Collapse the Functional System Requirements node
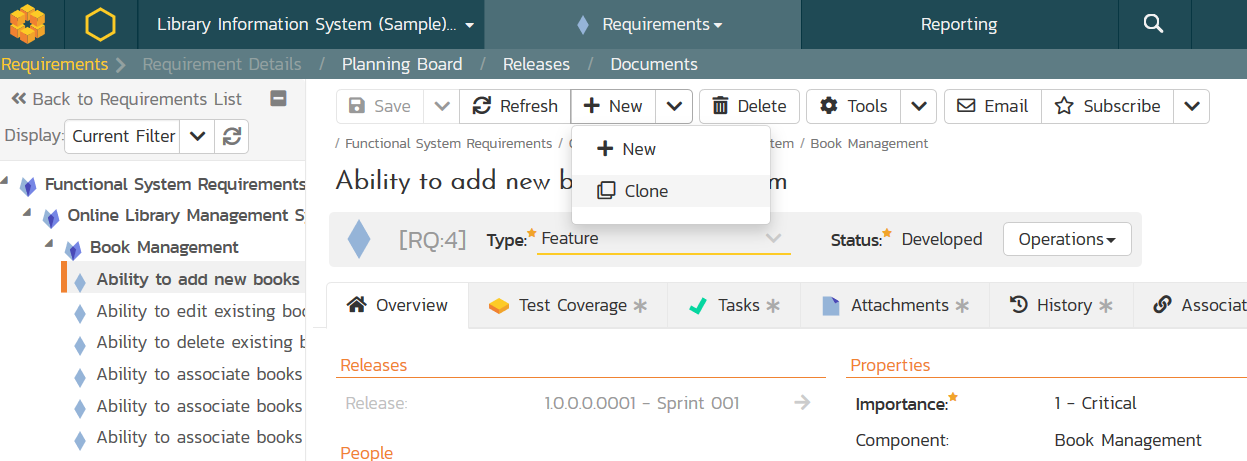 point(6,181)
